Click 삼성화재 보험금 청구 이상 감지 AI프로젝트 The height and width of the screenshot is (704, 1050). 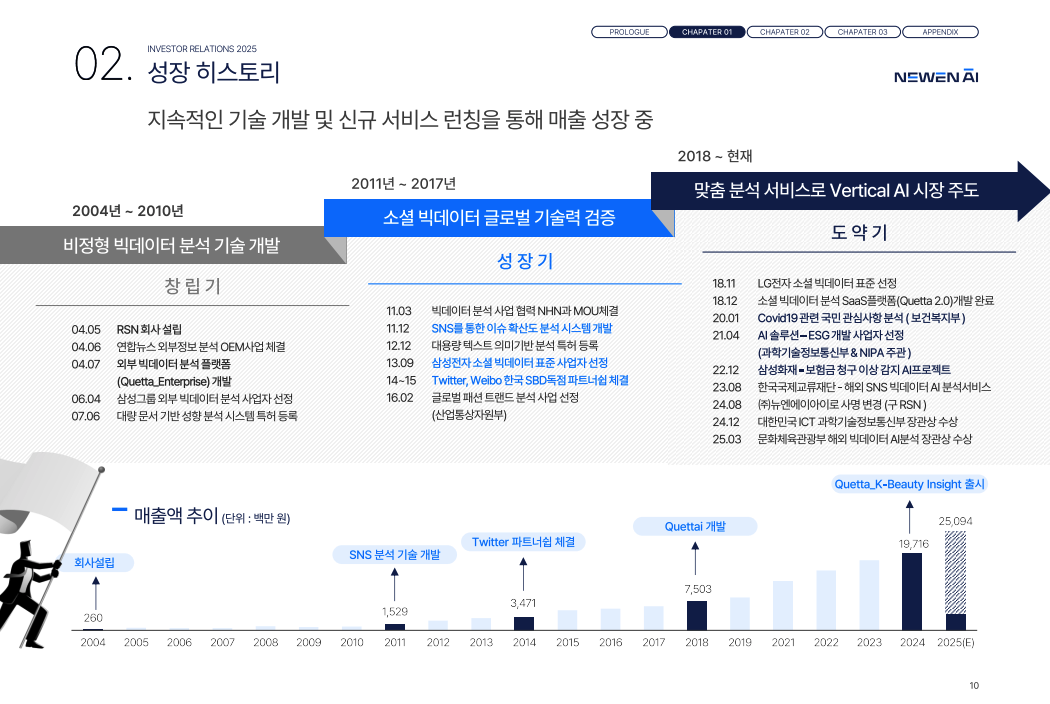pyautogui.click(x=854, y=370)
